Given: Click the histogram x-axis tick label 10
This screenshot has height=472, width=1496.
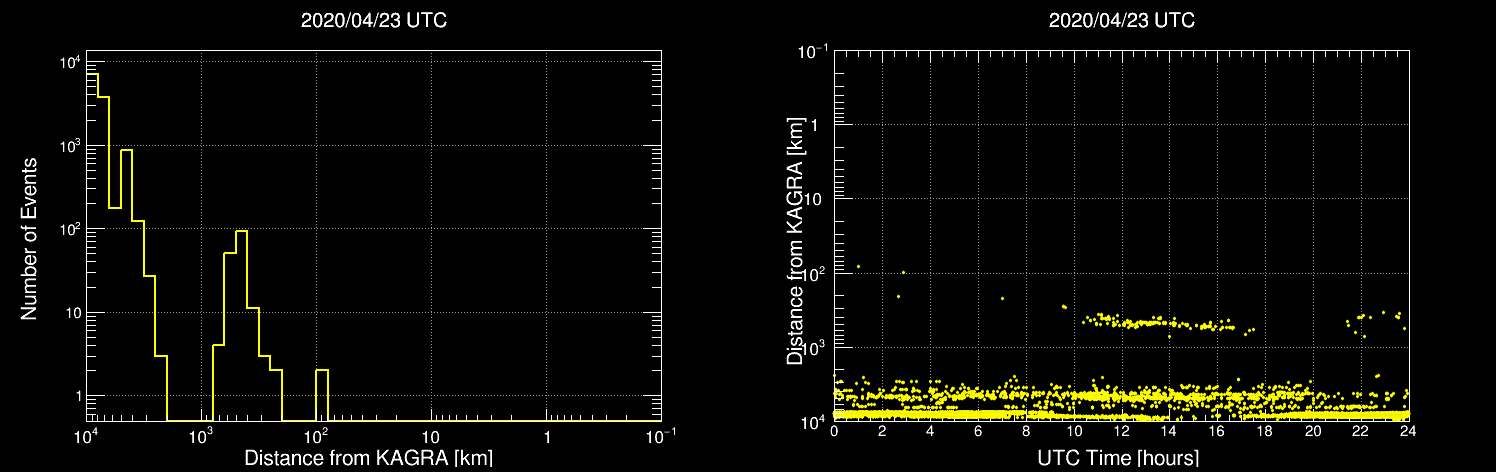Looking at the screenshot, I should tap(431, 439).
